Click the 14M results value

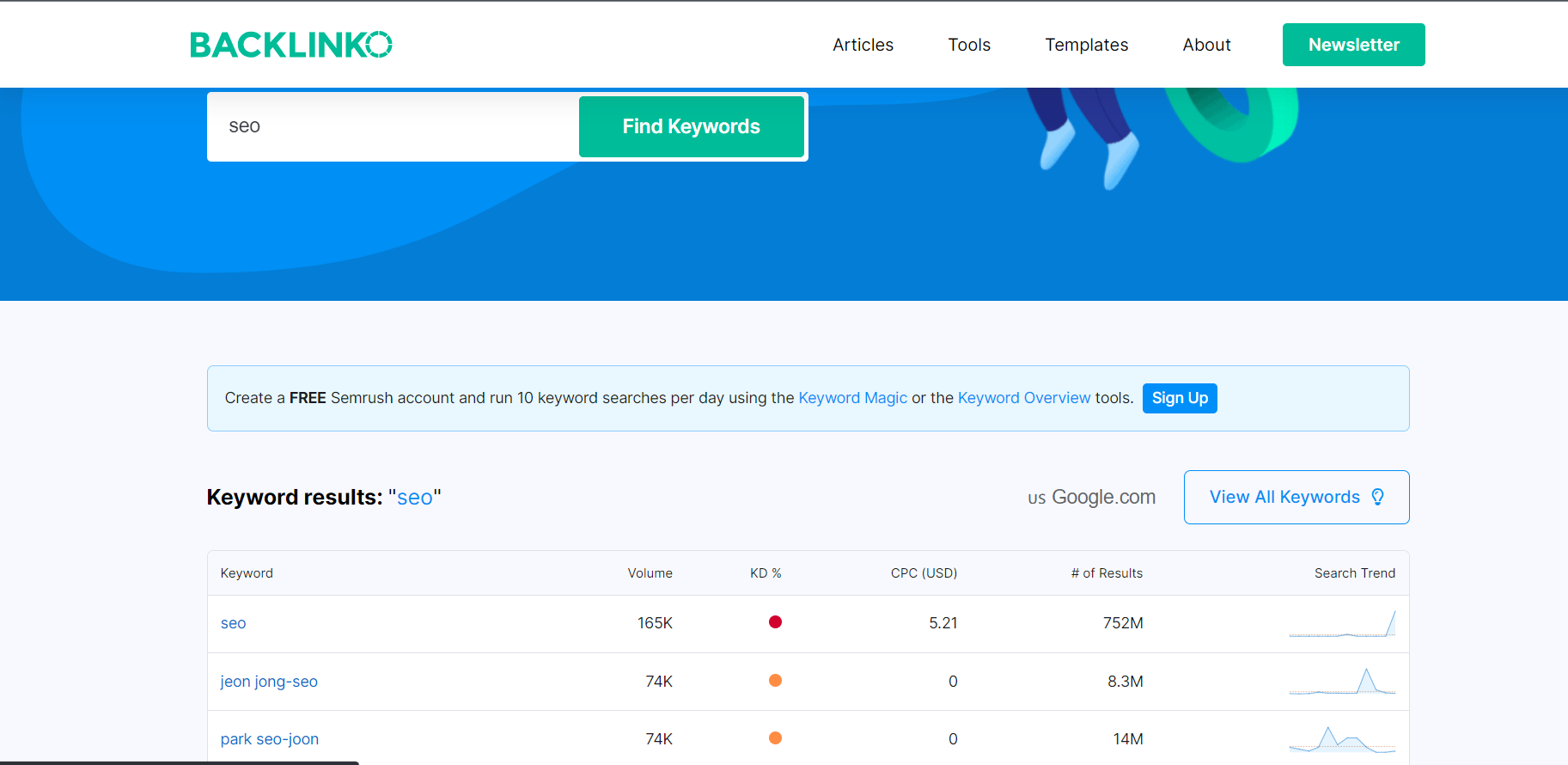coord(1128,739)
